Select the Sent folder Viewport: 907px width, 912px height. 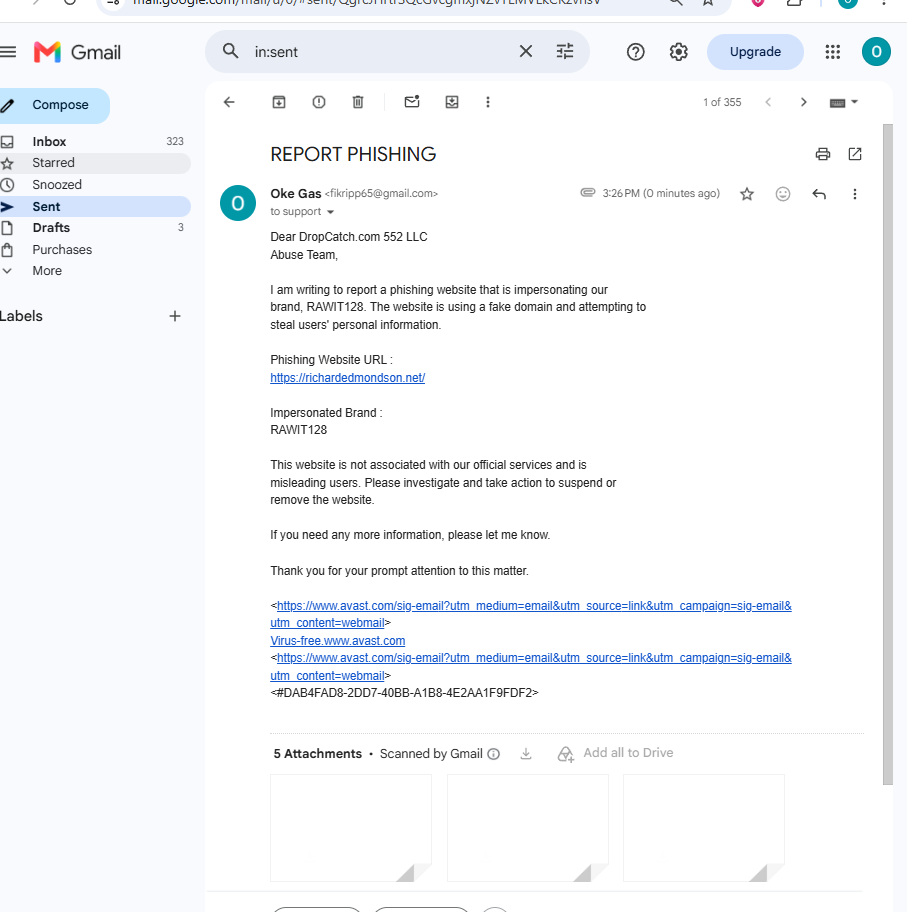(x=95, y=206)
